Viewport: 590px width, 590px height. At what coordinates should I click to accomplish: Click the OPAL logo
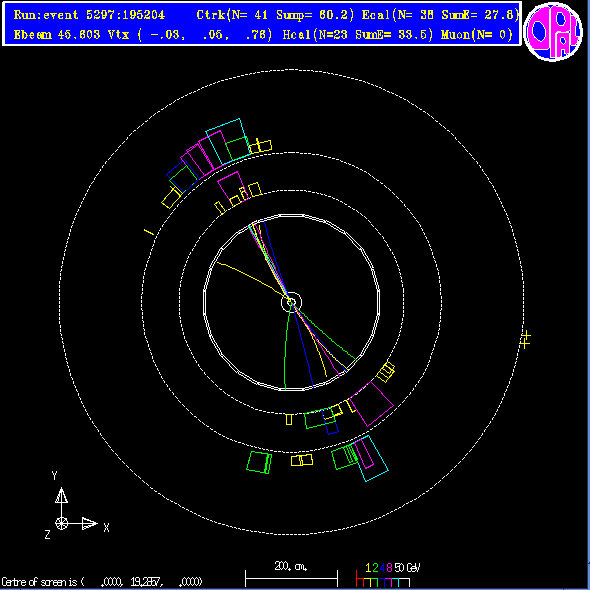click(553, 32)
